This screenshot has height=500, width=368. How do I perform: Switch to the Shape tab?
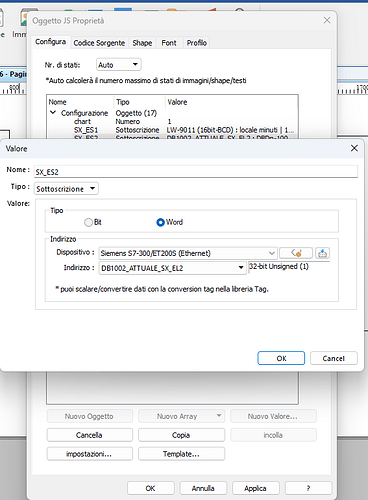coord(142,43)
